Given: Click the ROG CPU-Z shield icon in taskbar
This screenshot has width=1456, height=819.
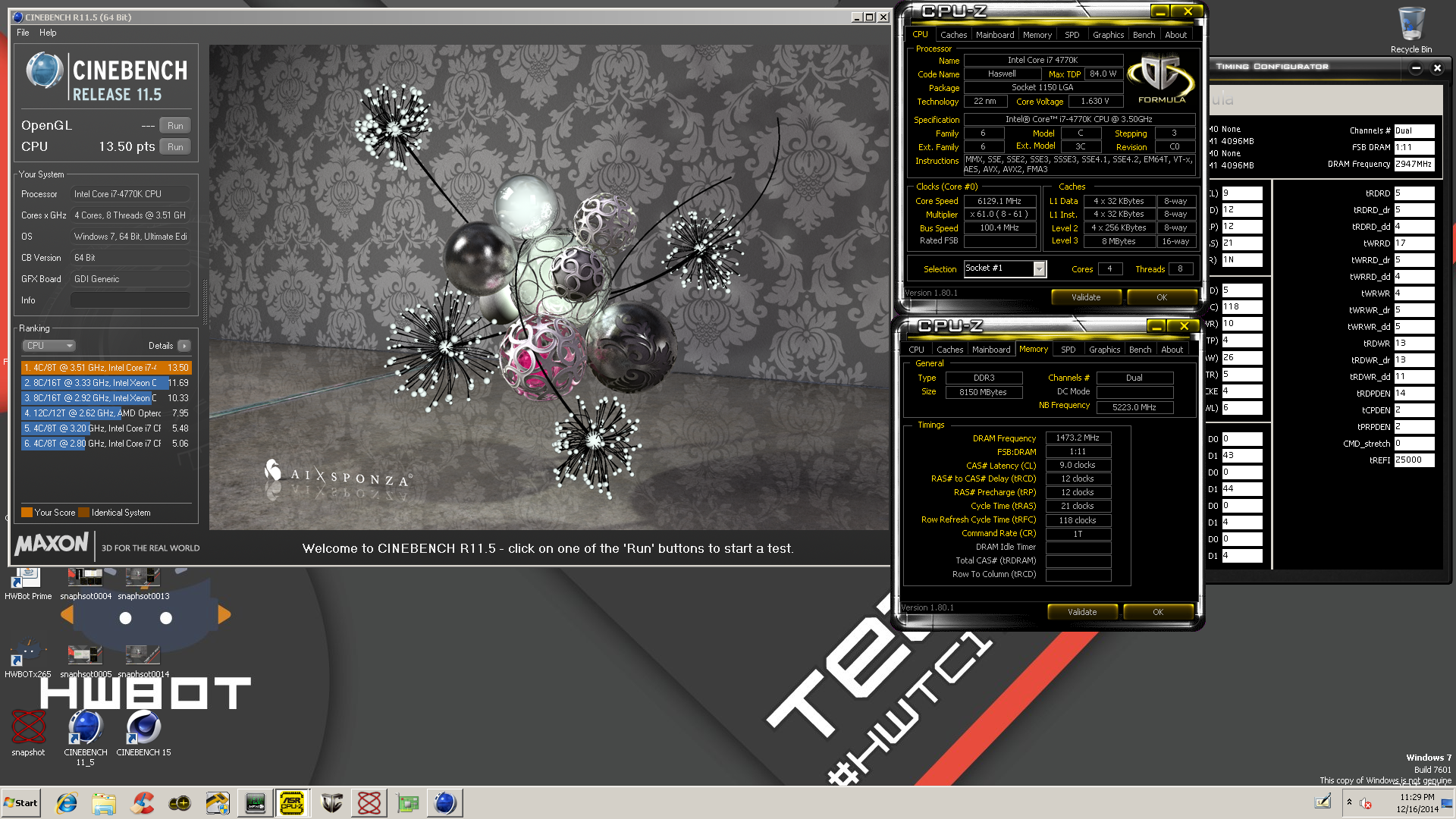Looking at the screenshot, I should (x=331, y=803).
